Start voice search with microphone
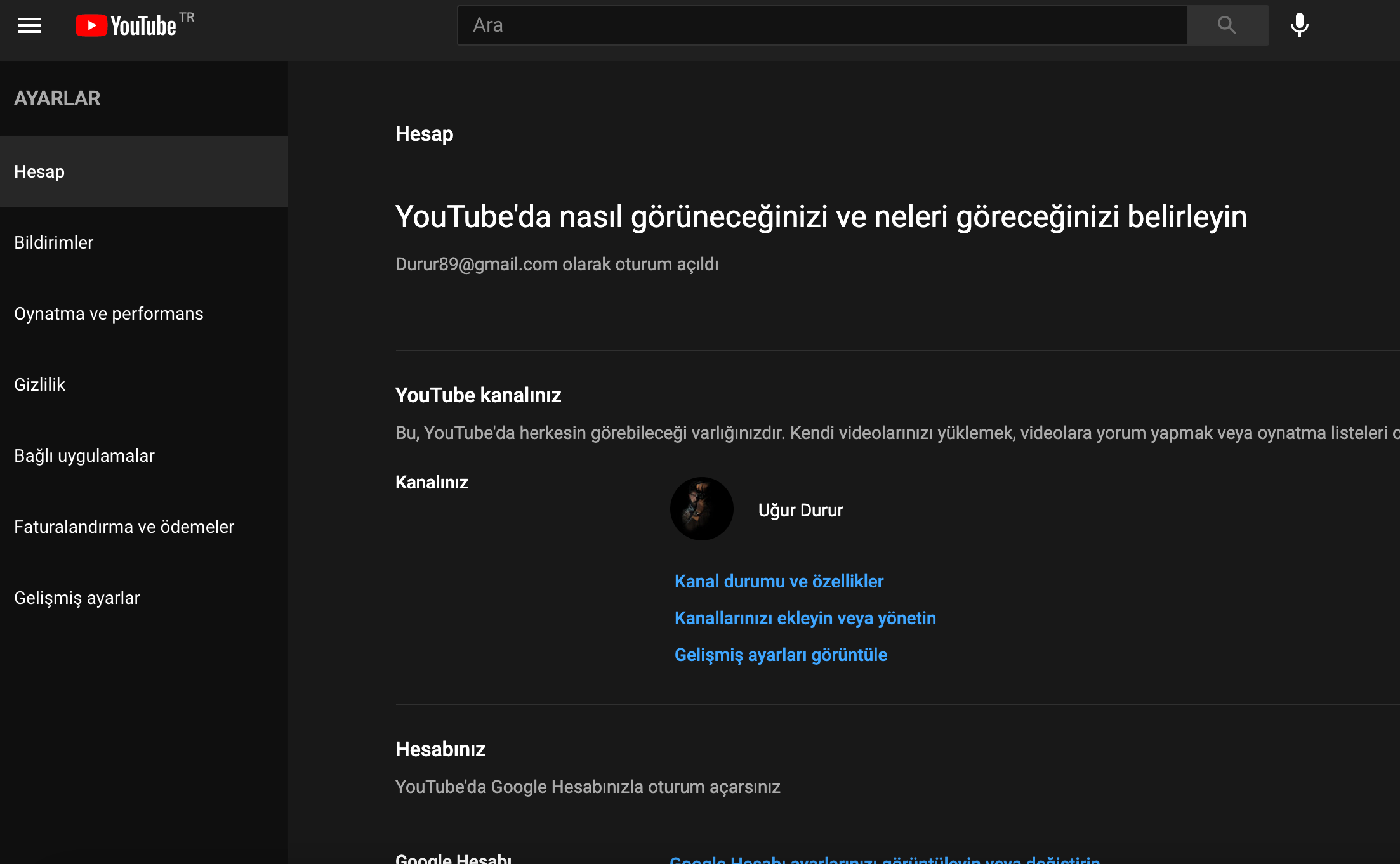This screenshot has height=864, width=1400. coord(1299,25)
